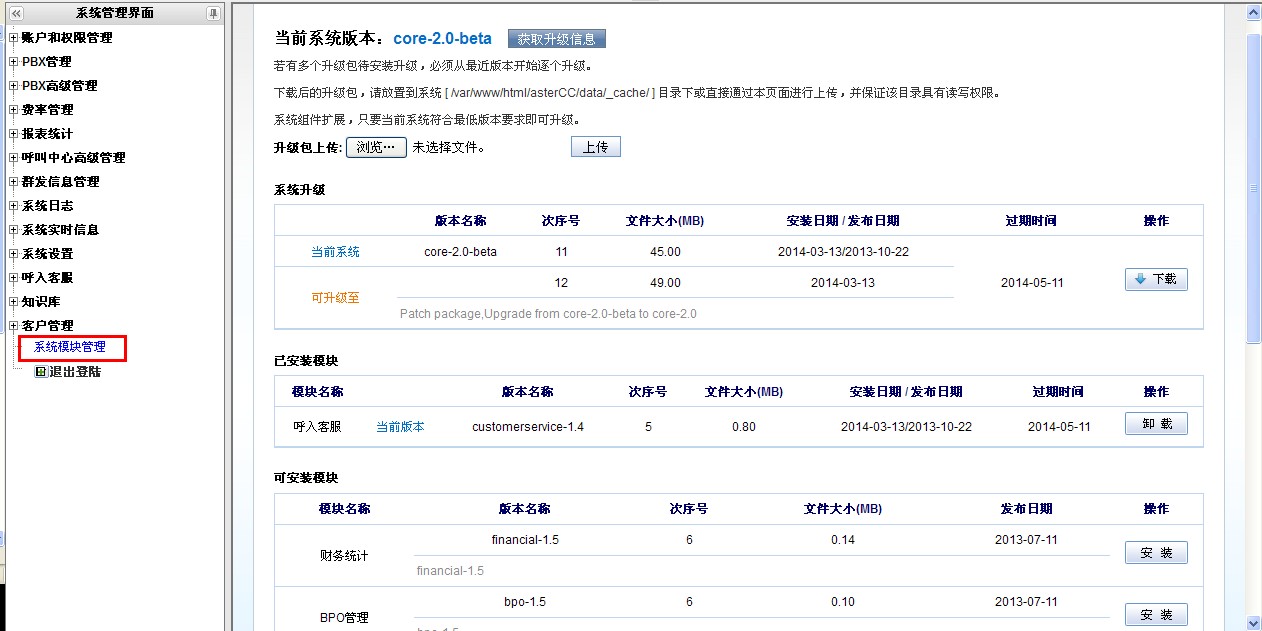Expand the 呼叫中心高级管理 plus icon
Viewport: 1262px width, 631px height.
coord(13,158)
